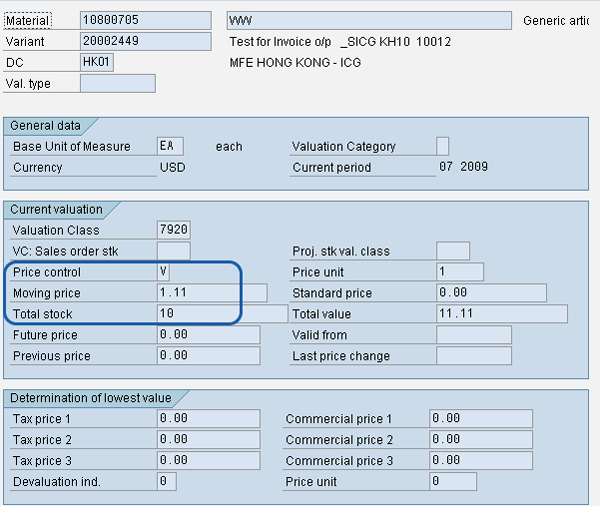This screenshot has width=600, height=506.
Task: Click the Future price field
Action: coord(207,335)
